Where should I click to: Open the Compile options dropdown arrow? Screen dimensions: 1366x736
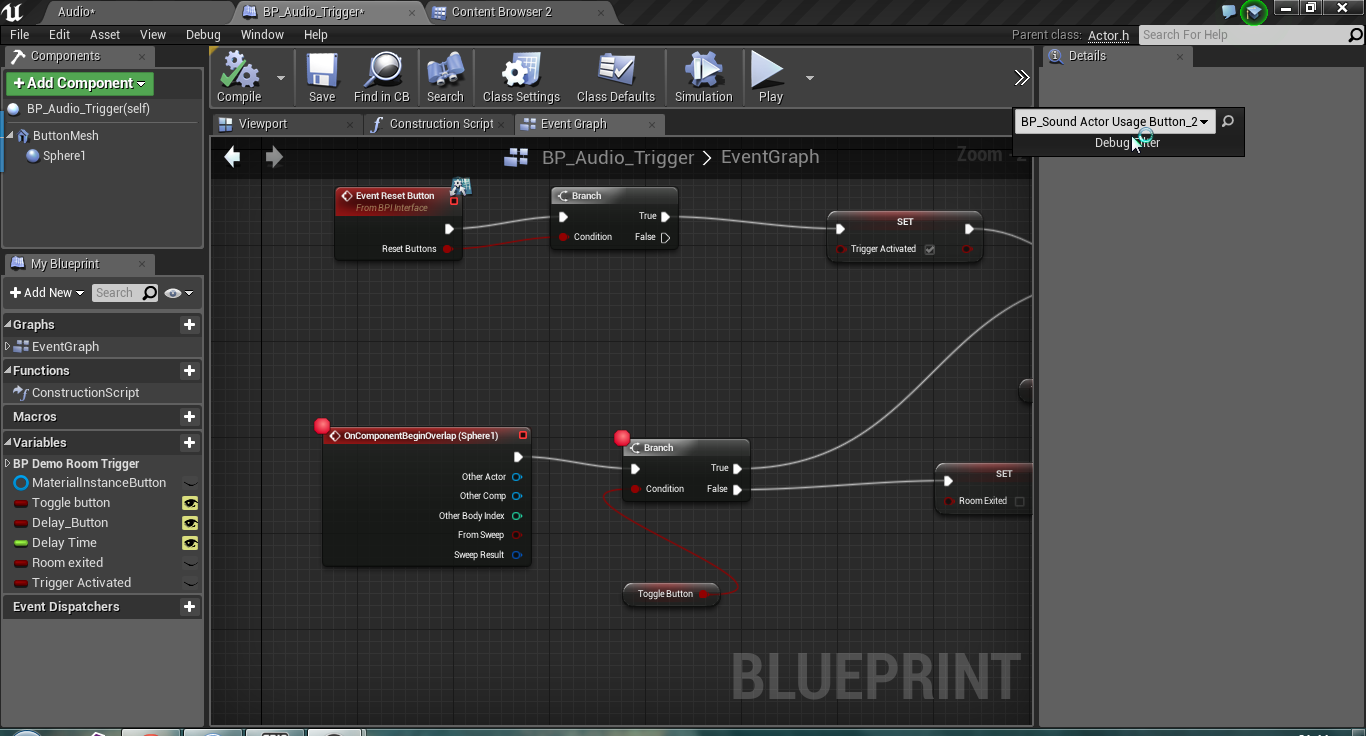pos(281,78)
